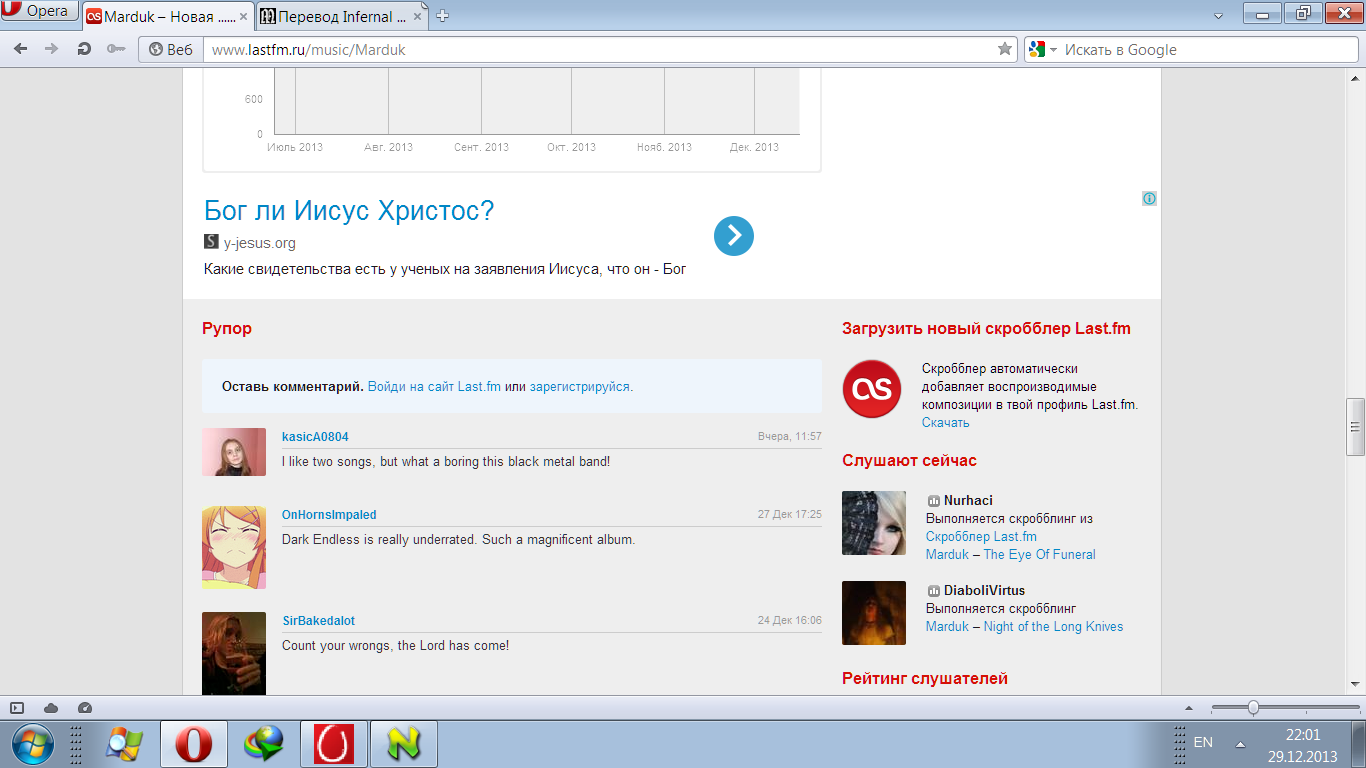Image resolution: width=1366 pixels, height=768 pixels.
Task: Reload the page
Action: pos(84,49)
